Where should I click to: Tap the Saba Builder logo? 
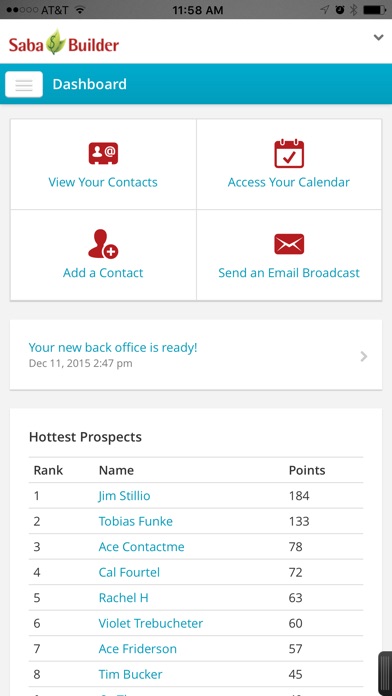click(64, 43)
